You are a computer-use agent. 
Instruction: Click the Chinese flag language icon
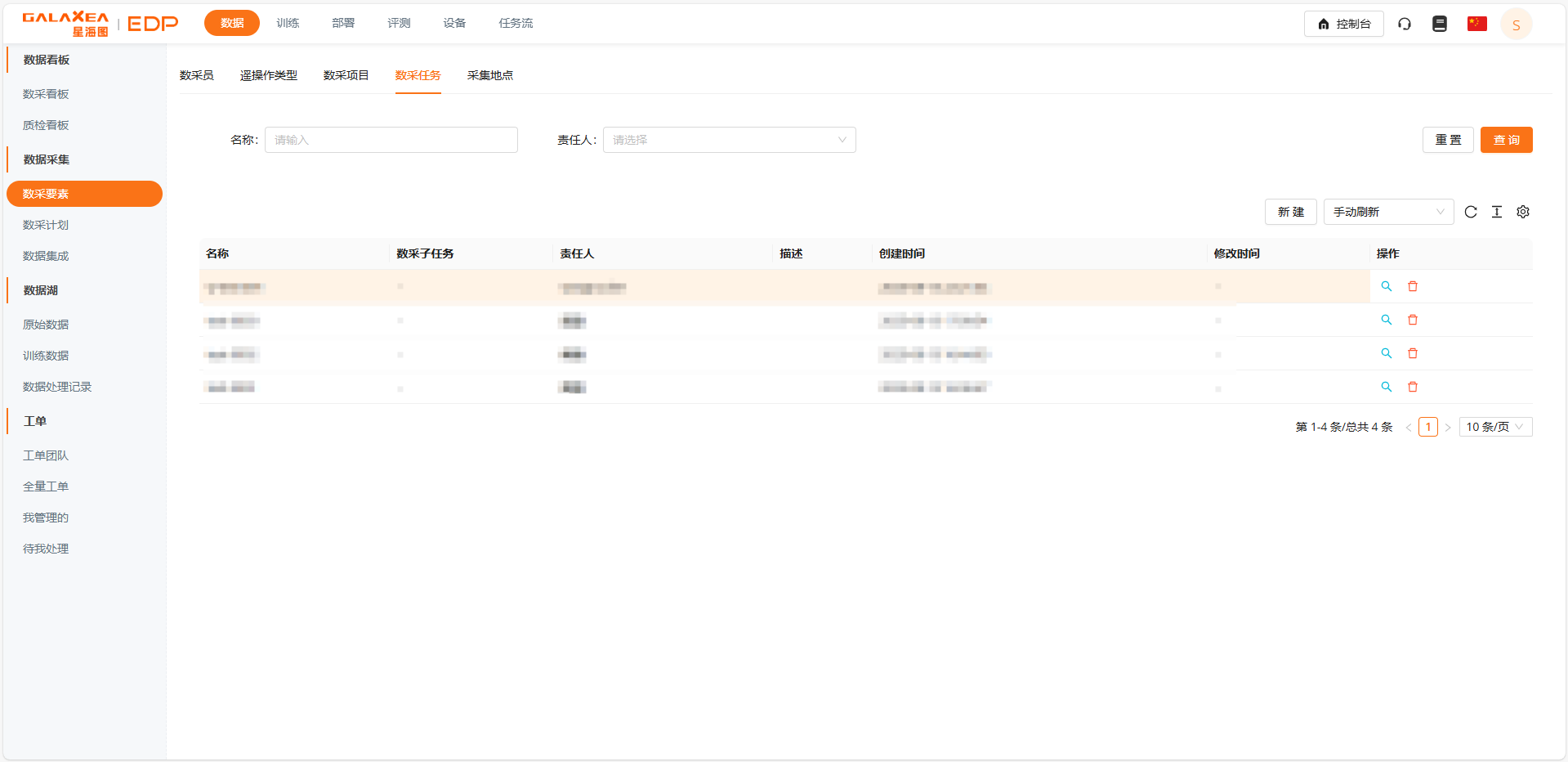click(1476, 24)
